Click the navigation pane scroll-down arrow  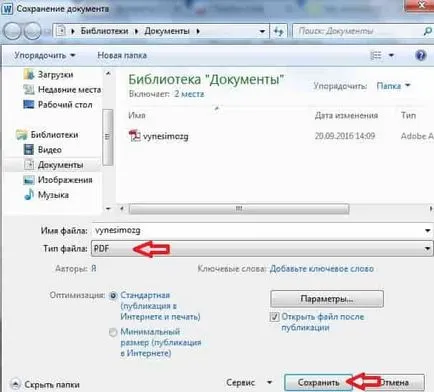coord(108,209)
